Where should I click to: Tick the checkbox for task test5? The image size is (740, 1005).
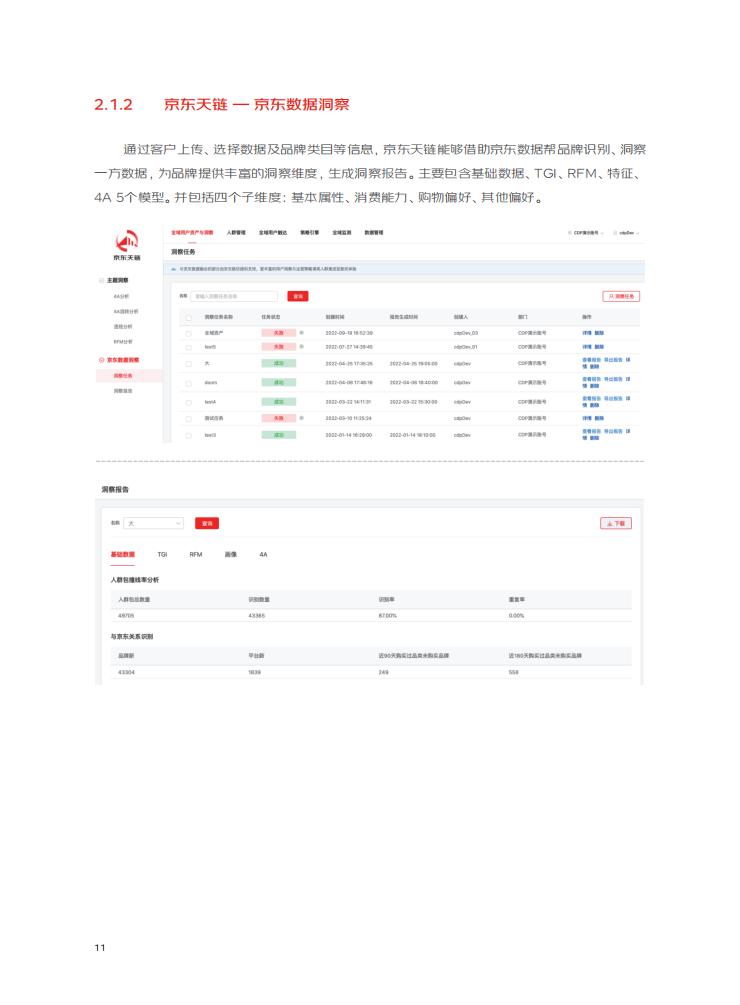tap(188, 347)
